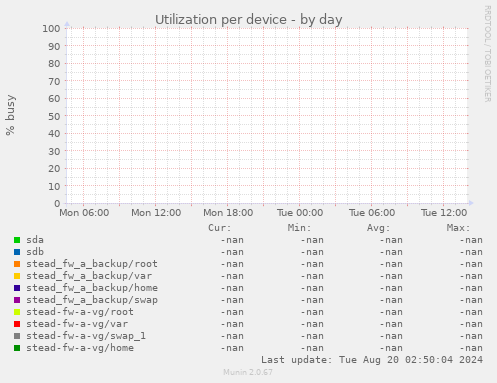Click the lime stead-fw-a-vg/root swatch
This screenshot has width=497, height=383.
pyautogui.click(x=17, y=312)
